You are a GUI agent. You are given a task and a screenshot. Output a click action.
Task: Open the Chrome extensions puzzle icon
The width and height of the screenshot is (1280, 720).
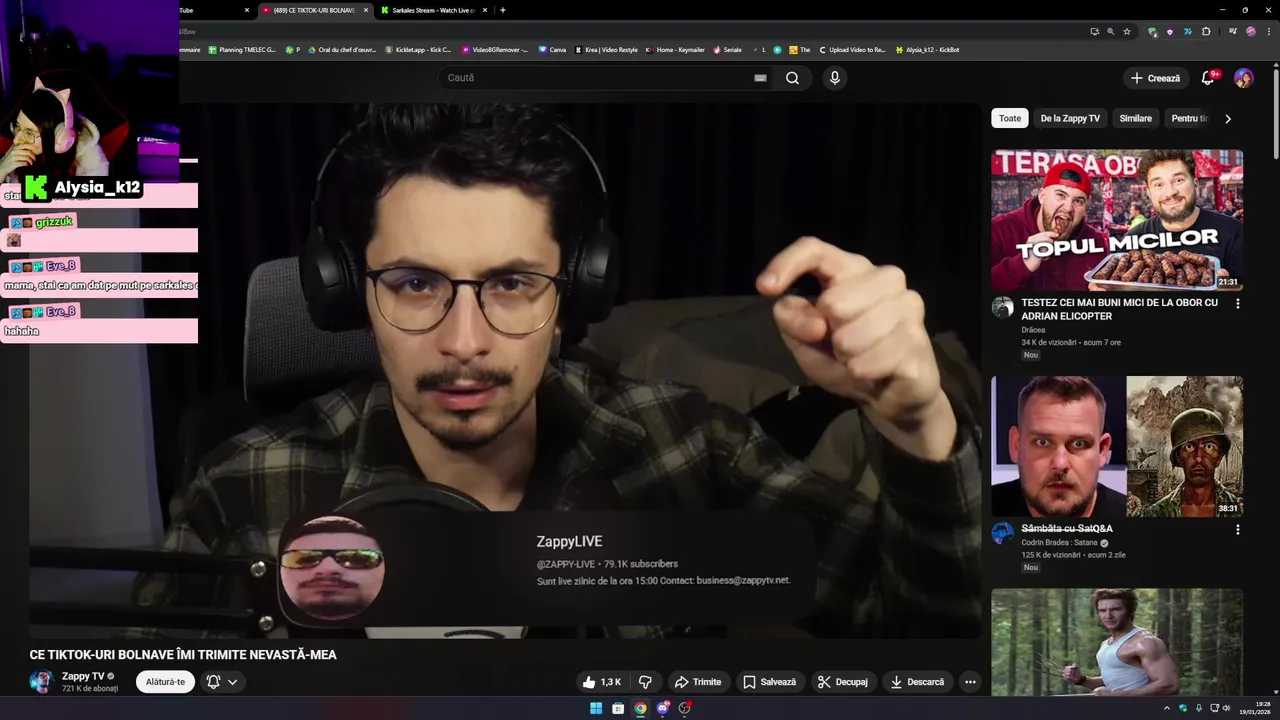1206,31
